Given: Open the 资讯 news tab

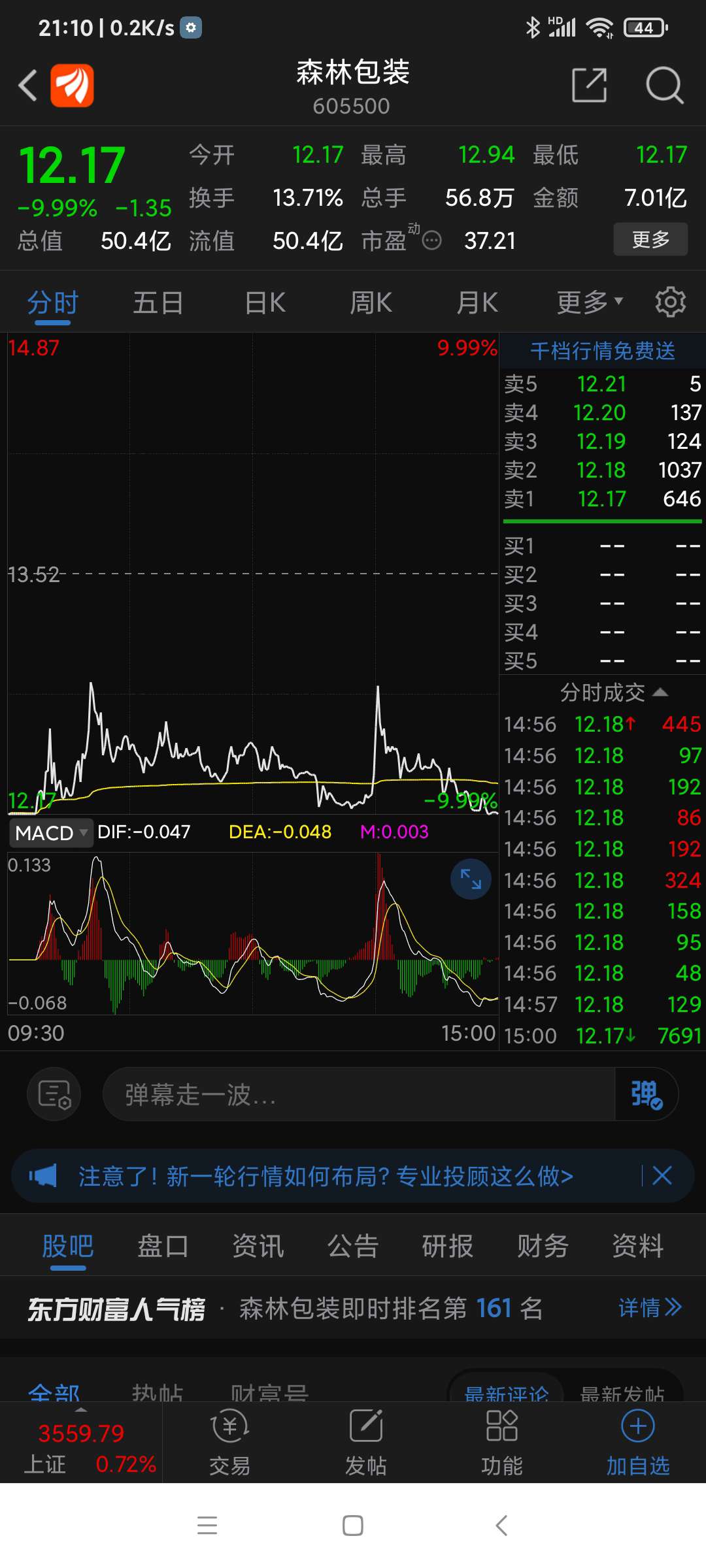Looking at the screenshot, I should tap(258, 1246).
